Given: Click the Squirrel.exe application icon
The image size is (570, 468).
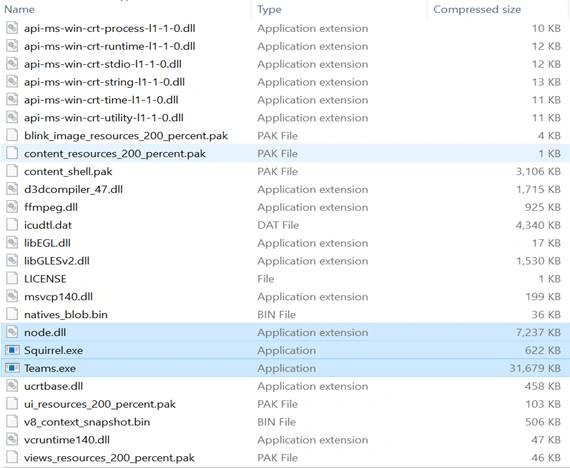Looking at the screenshot, I should click(12, 350).
